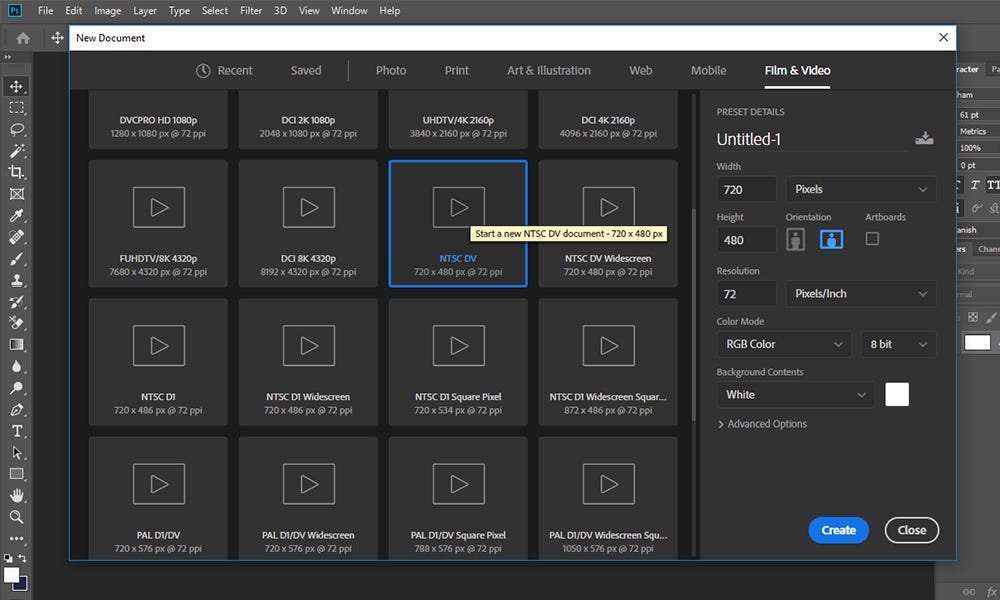Select the Rectangular Marquee tool
The image size is (1000, 600).
(x=17, y=108)
